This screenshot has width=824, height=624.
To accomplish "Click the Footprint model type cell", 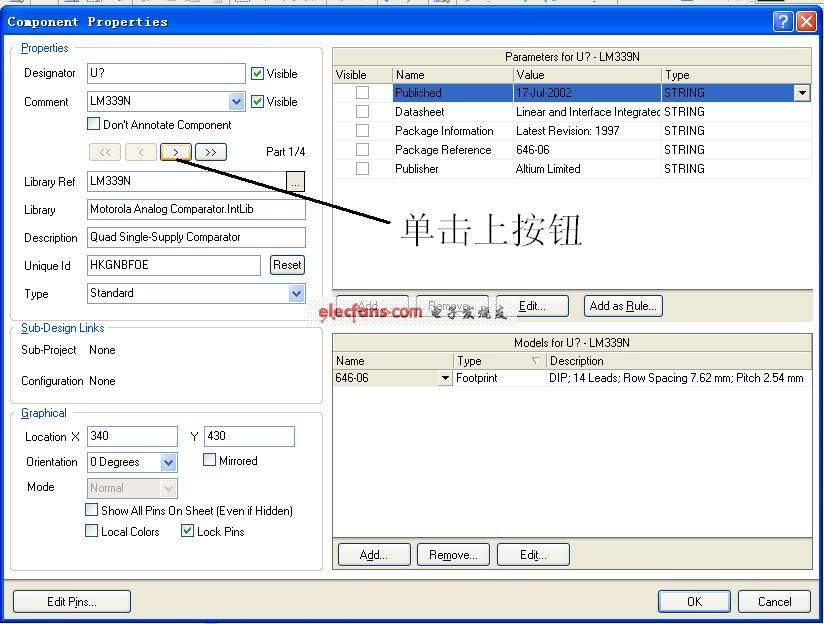I will [499, 378].
